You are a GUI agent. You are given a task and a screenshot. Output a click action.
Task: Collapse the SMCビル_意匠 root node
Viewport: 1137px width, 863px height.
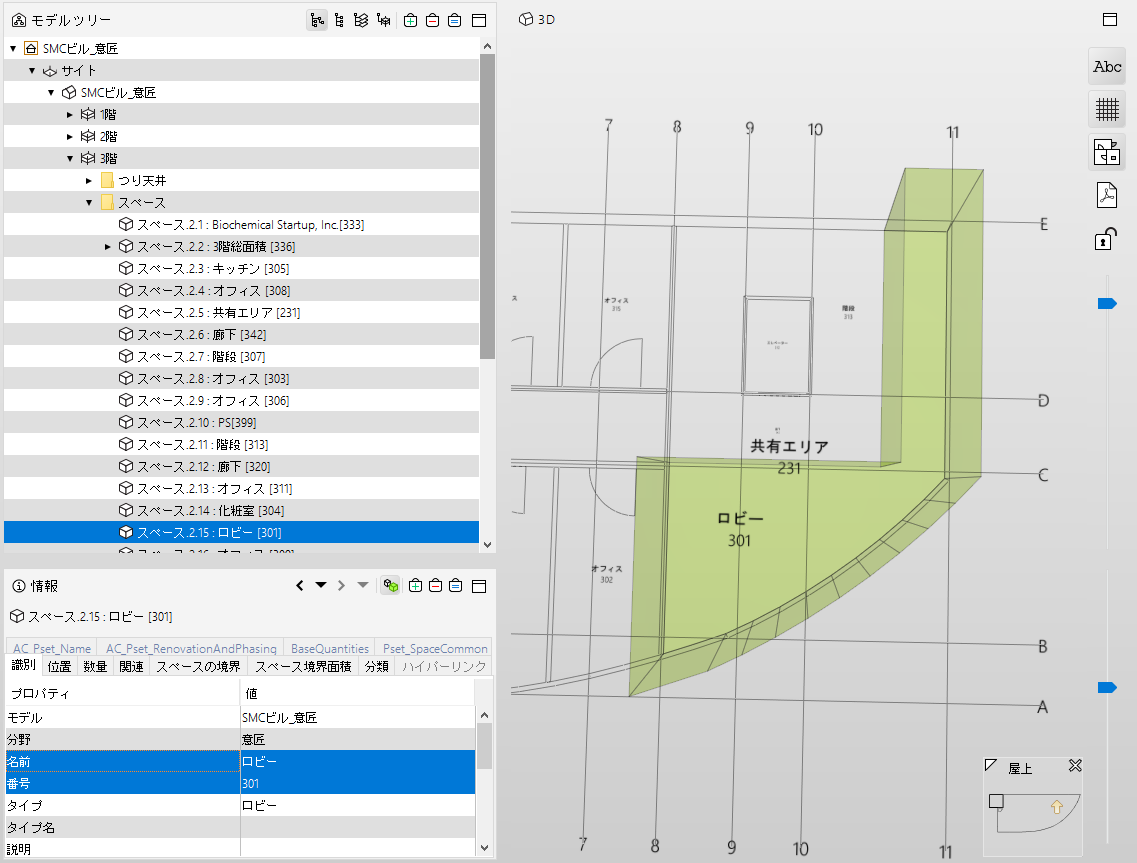point(13,49)
